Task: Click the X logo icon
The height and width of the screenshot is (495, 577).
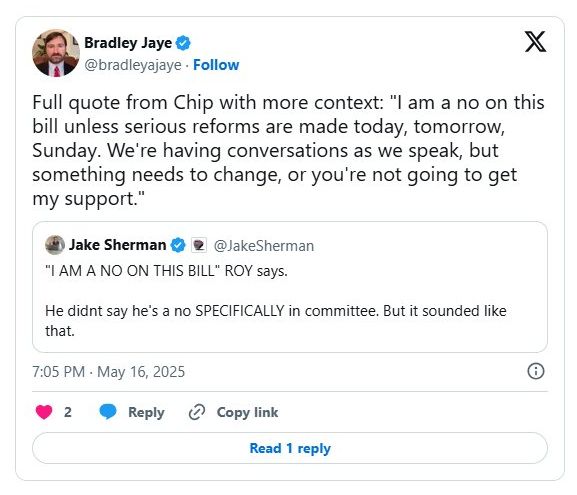Action: [535, 42]
